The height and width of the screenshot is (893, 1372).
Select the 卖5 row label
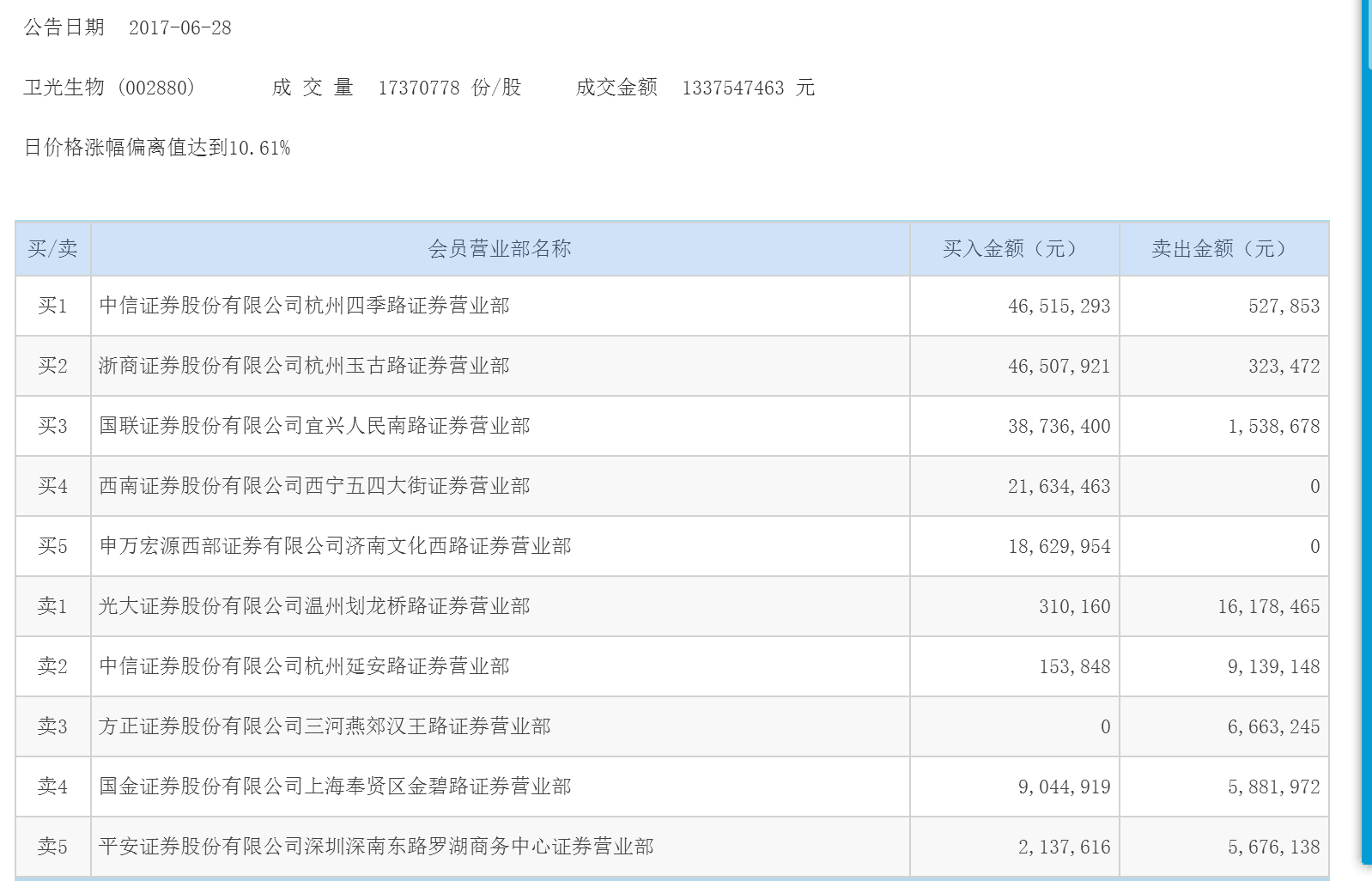53,847
